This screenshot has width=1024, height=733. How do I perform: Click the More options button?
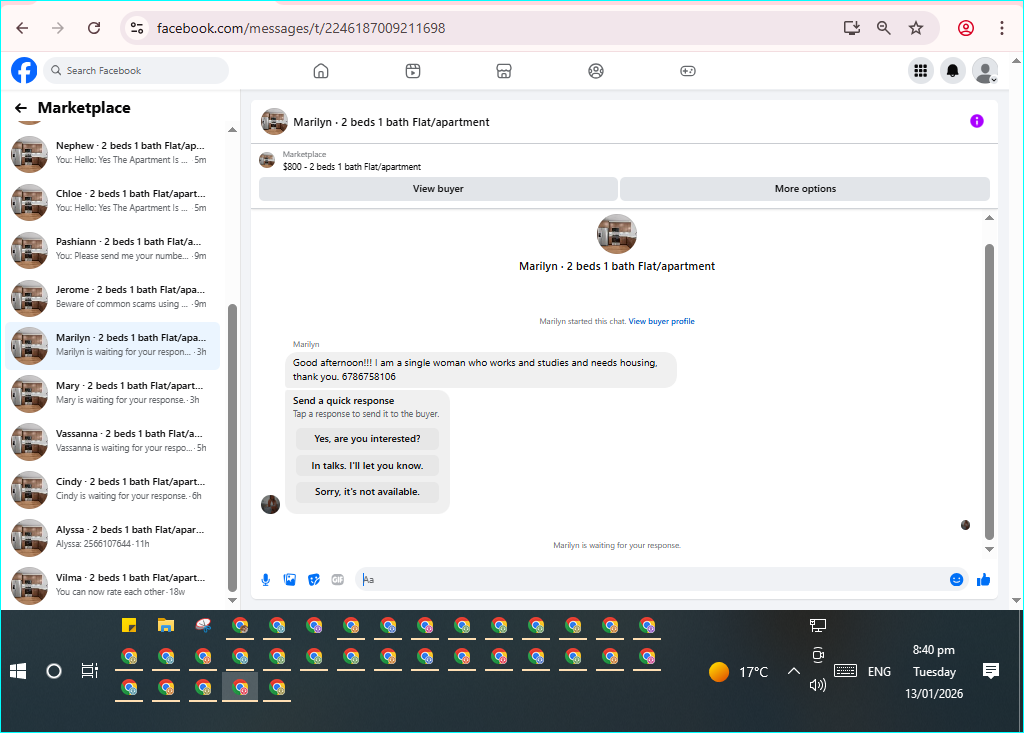pos(805,189)
